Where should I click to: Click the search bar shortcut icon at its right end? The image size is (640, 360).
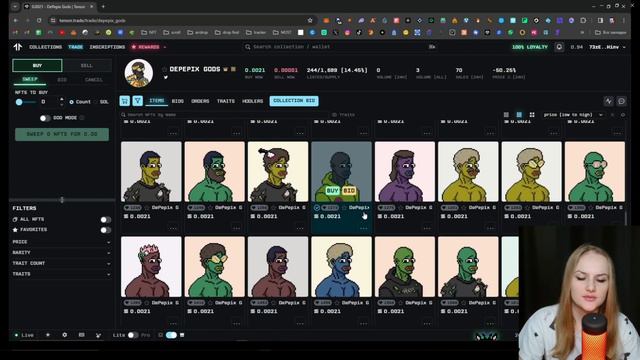pyautogui.click(x=432, y=47)
